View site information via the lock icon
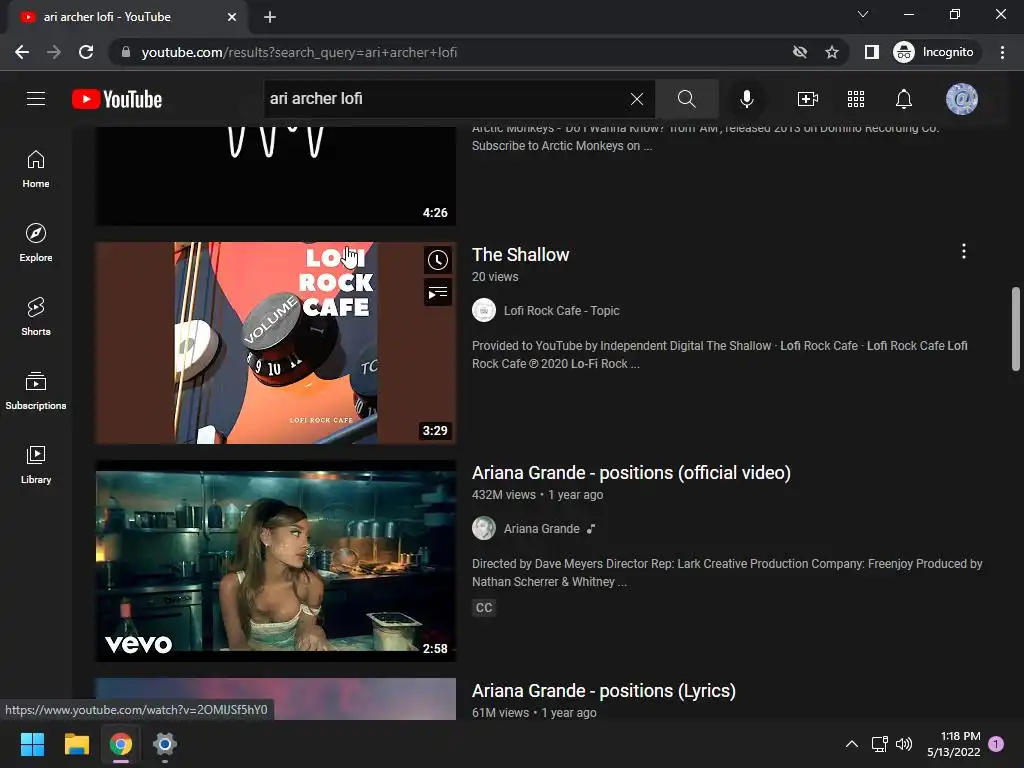 (x=126, y=52)
